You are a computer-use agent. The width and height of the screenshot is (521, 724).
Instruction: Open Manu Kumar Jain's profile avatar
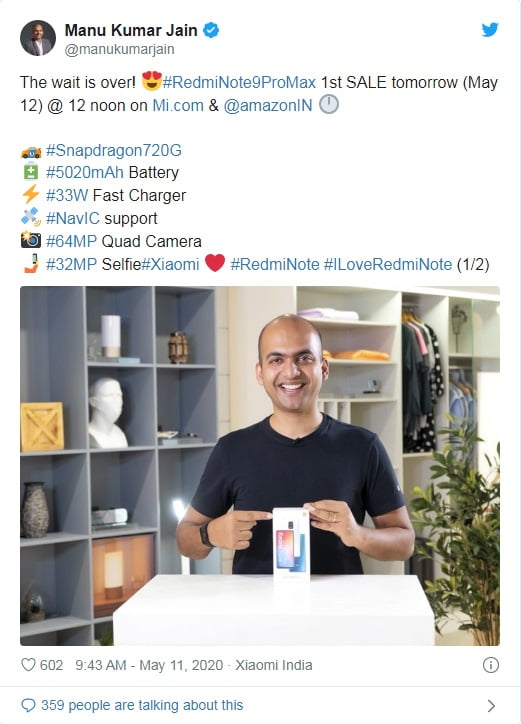click(38, 38)
